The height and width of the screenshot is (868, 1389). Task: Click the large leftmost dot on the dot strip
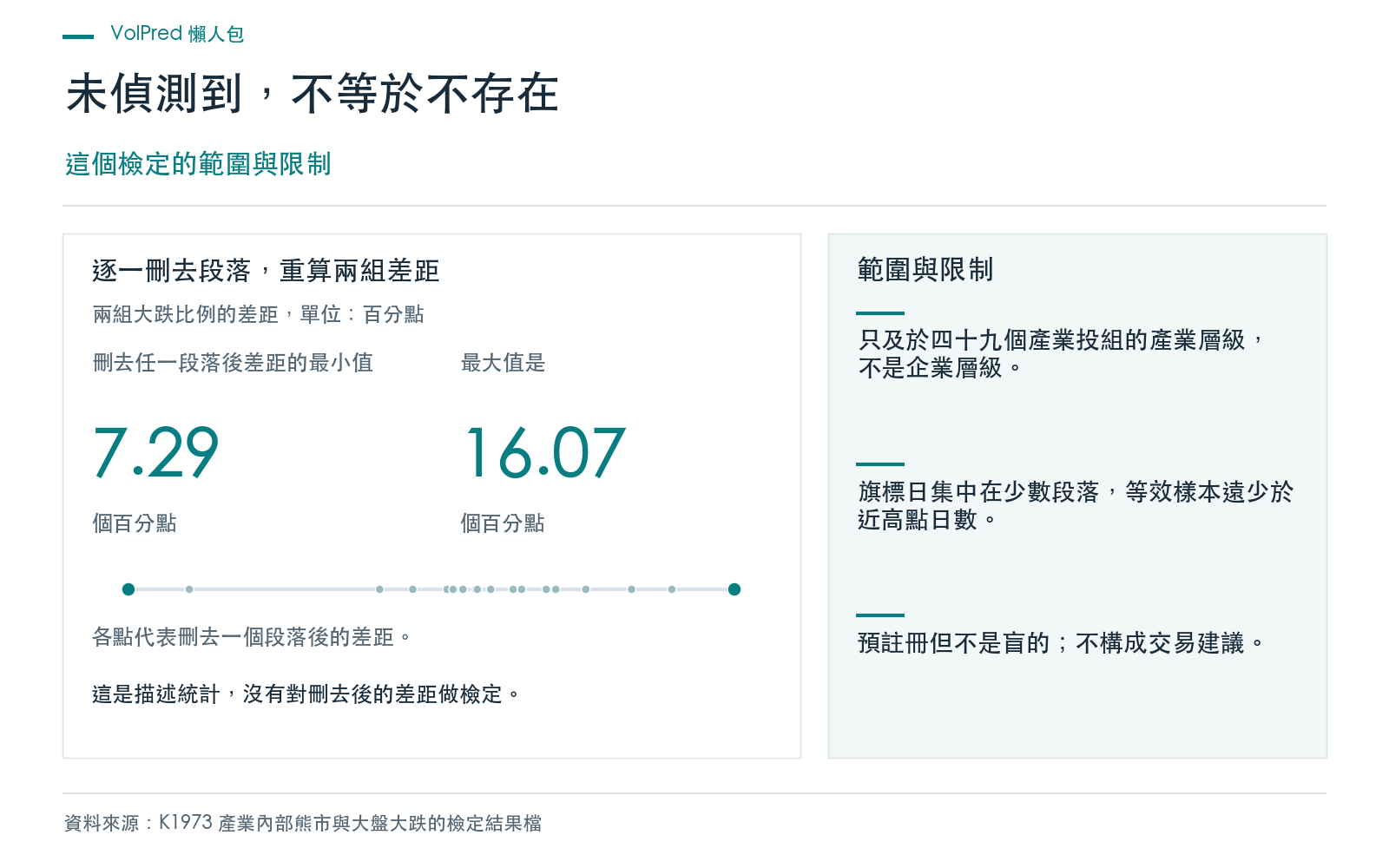coord(128,589)
